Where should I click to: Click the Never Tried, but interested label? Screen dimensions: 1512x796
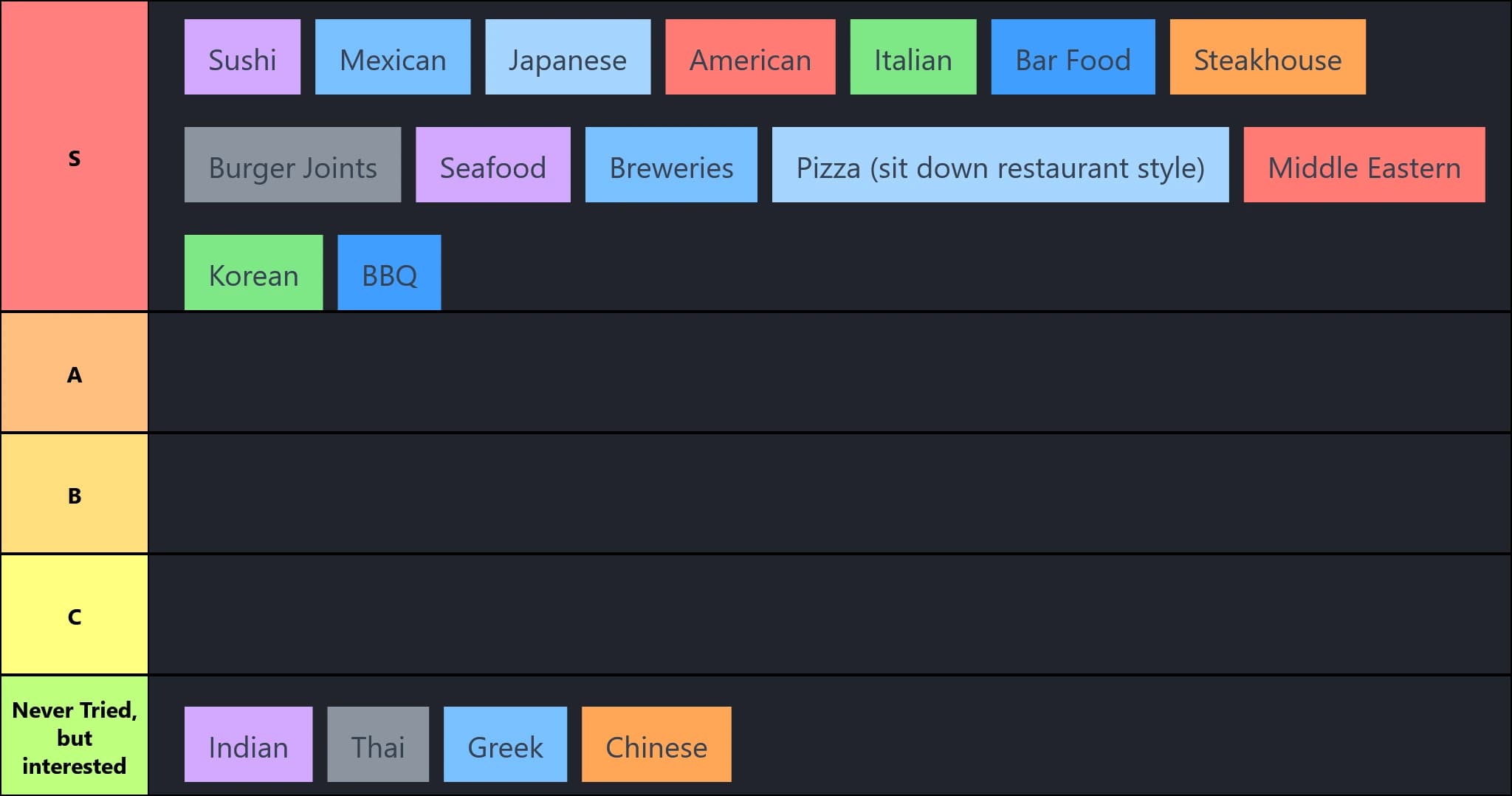(74, 736)
